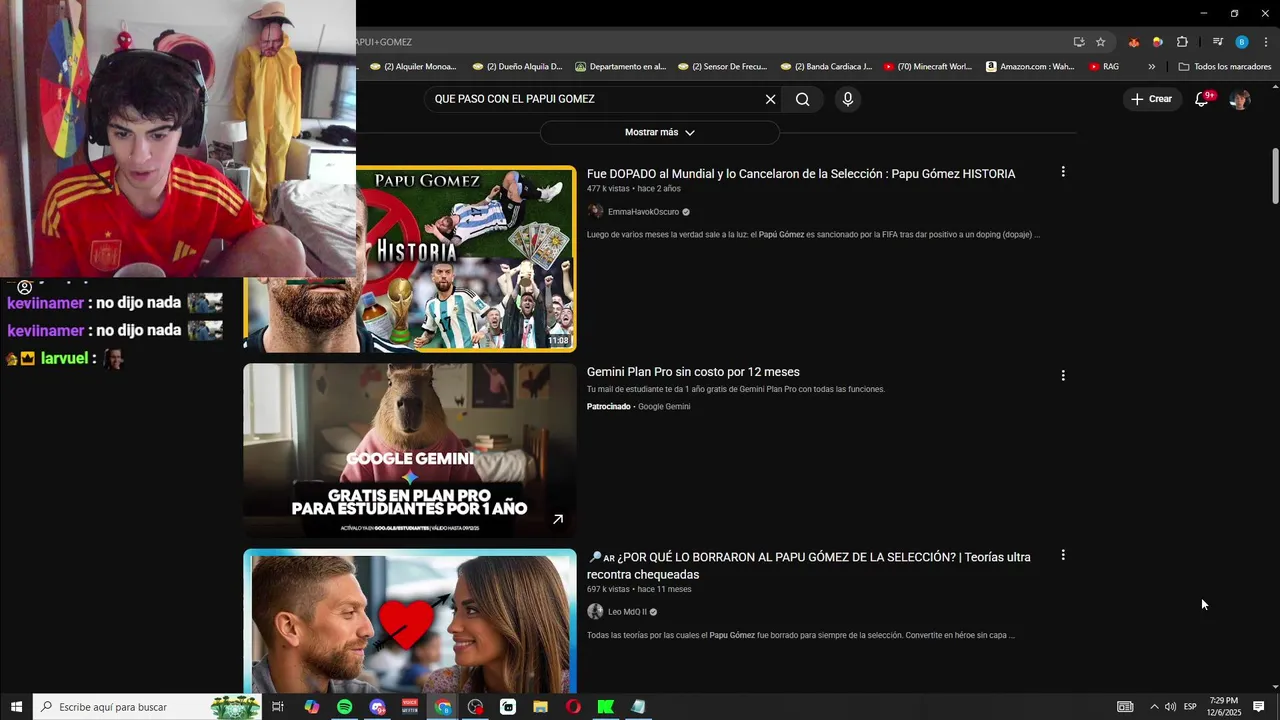1280x720 pixels.
Task: Open Chrome extensions puzzle icon
Action: (x=1182, y=42)
